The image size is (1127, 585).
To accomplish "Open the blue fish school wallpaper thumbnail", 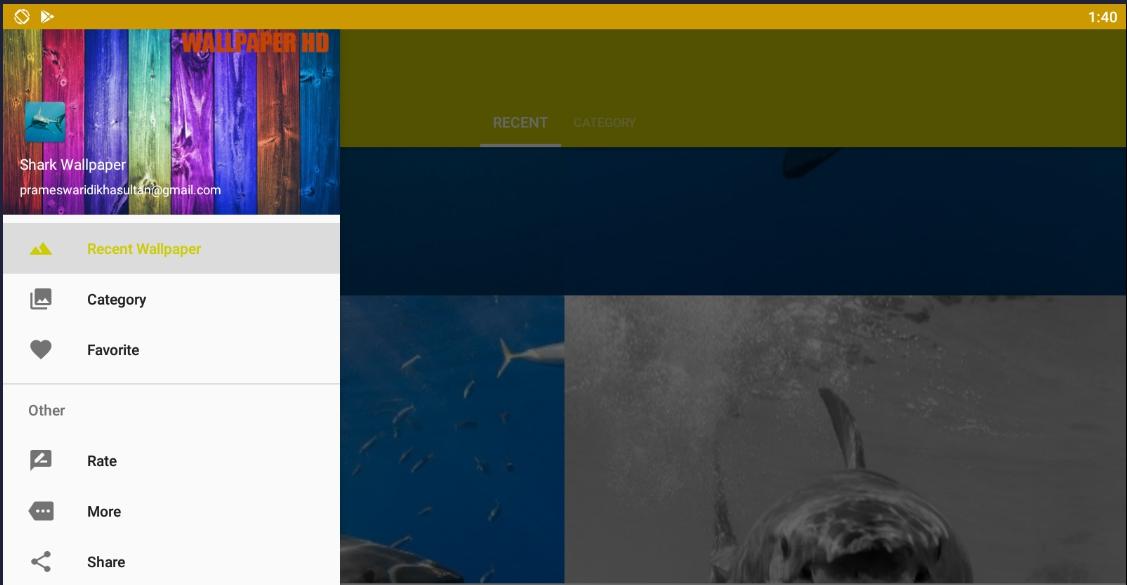I will point(452,439).
